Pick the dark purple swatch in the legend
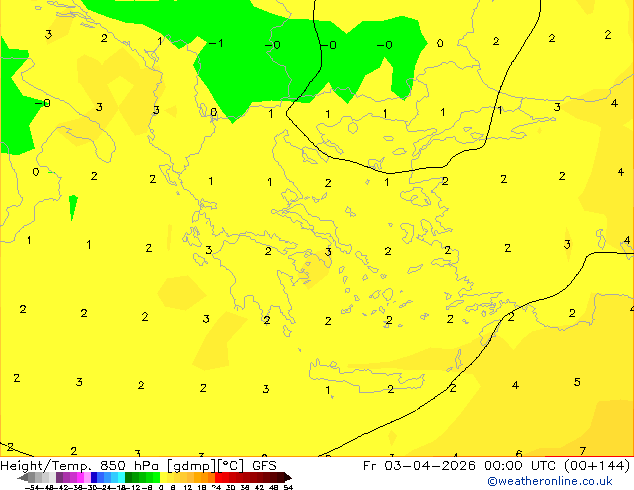634x490 pixels. [59, 477]
